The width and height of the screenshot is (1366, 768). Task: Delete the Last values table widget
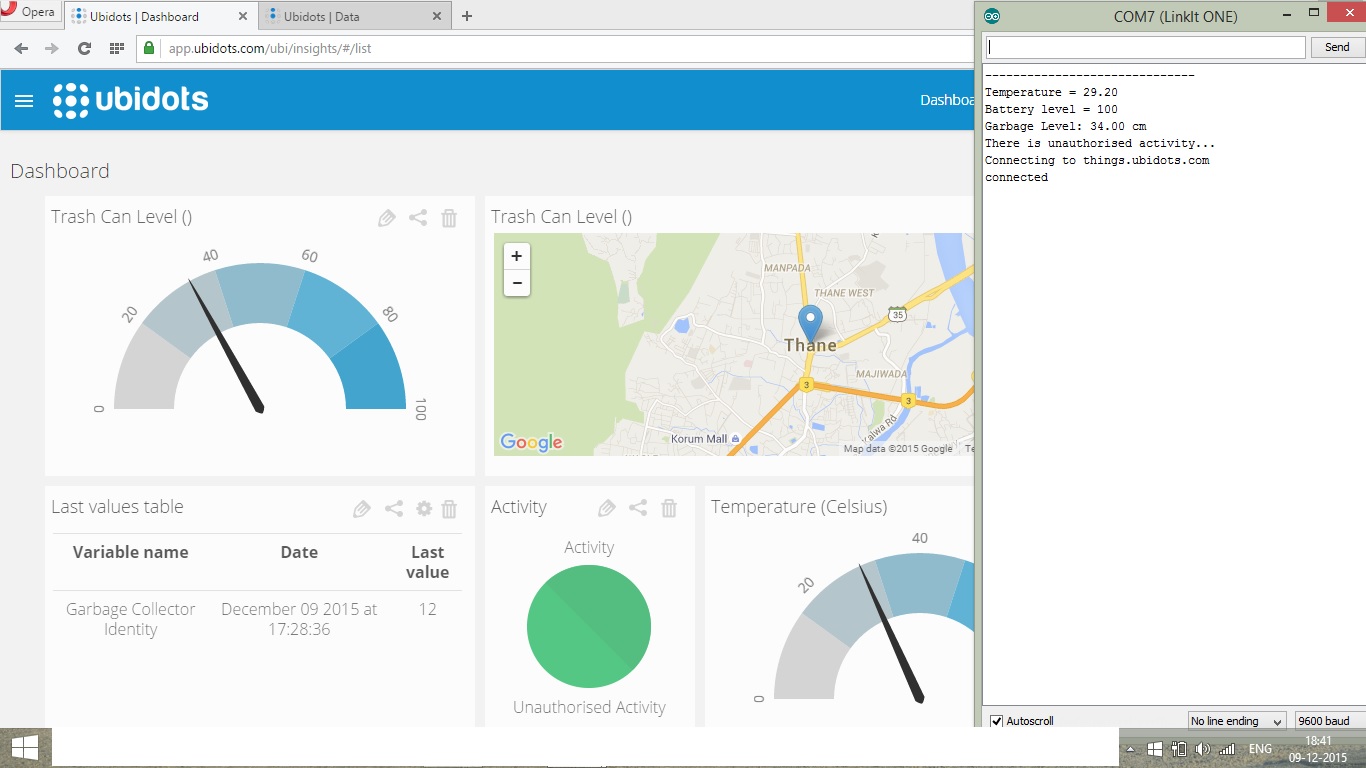450,509
